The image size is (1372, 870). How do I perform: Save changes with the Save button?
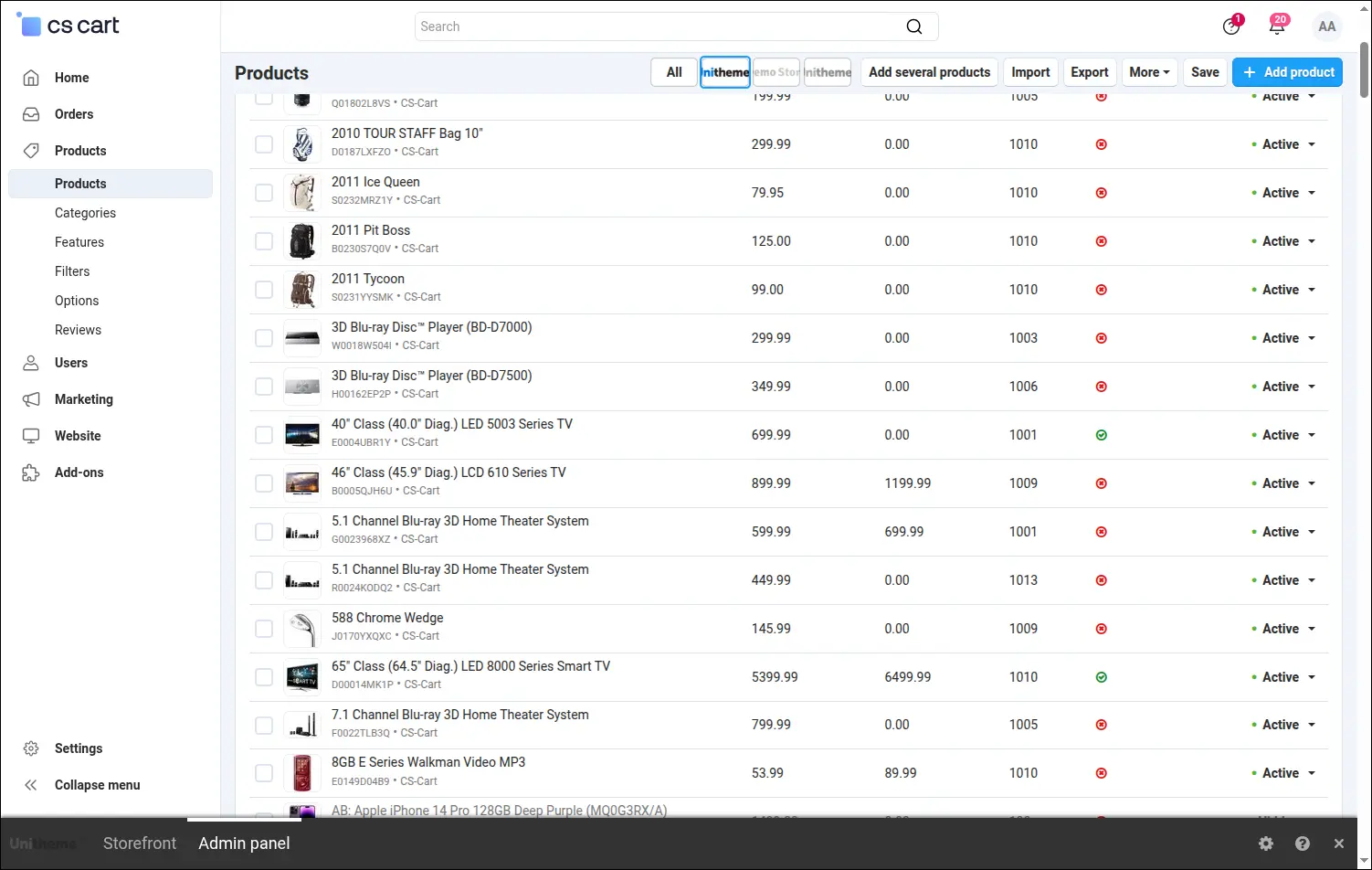(x=1205, y=72)
